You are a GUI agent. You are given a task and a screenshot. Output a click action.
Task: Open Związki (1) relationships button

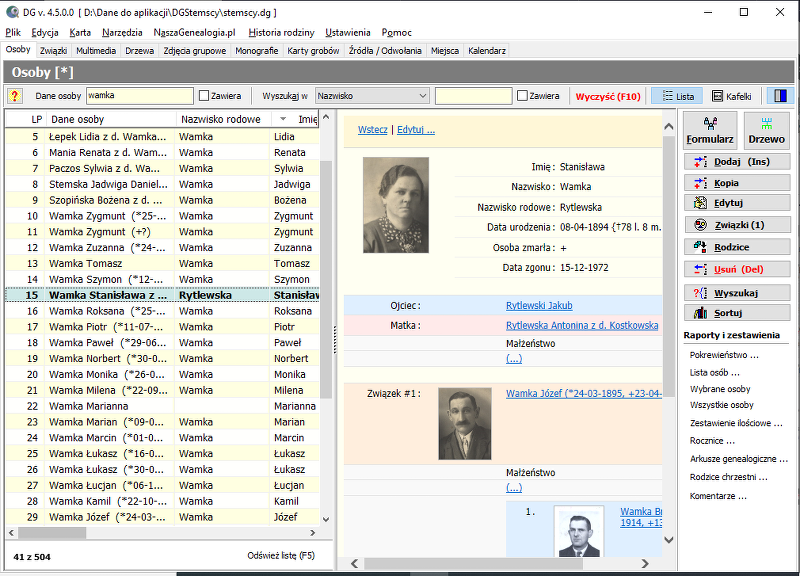[737, 225]
